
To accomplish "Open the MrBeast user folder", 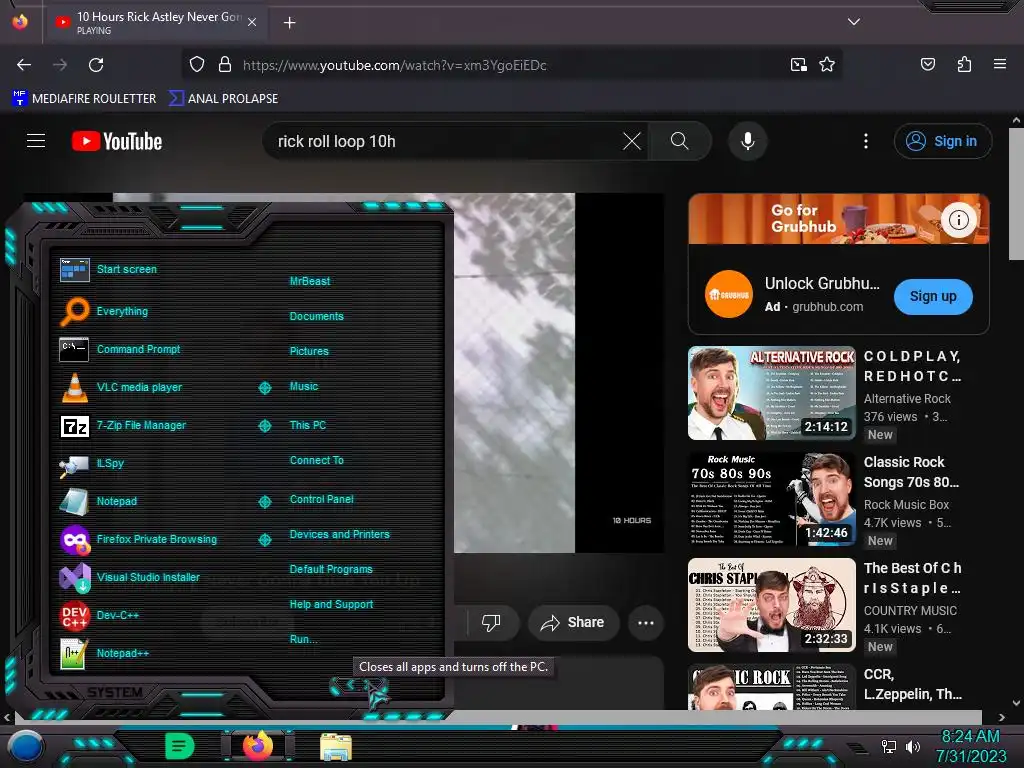I will click(x=310, y=281).
